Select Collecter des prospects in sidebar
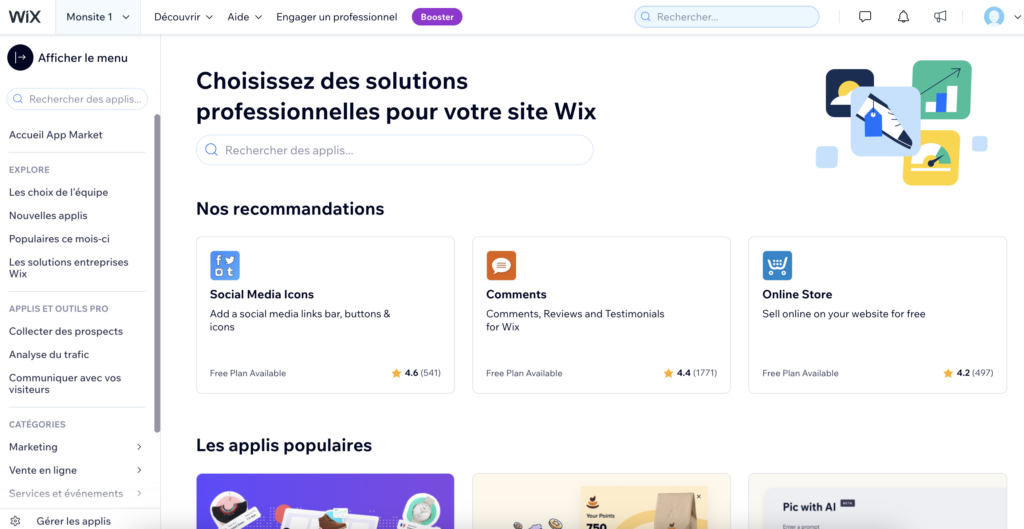1024x529 pixels. pos(66,331)
